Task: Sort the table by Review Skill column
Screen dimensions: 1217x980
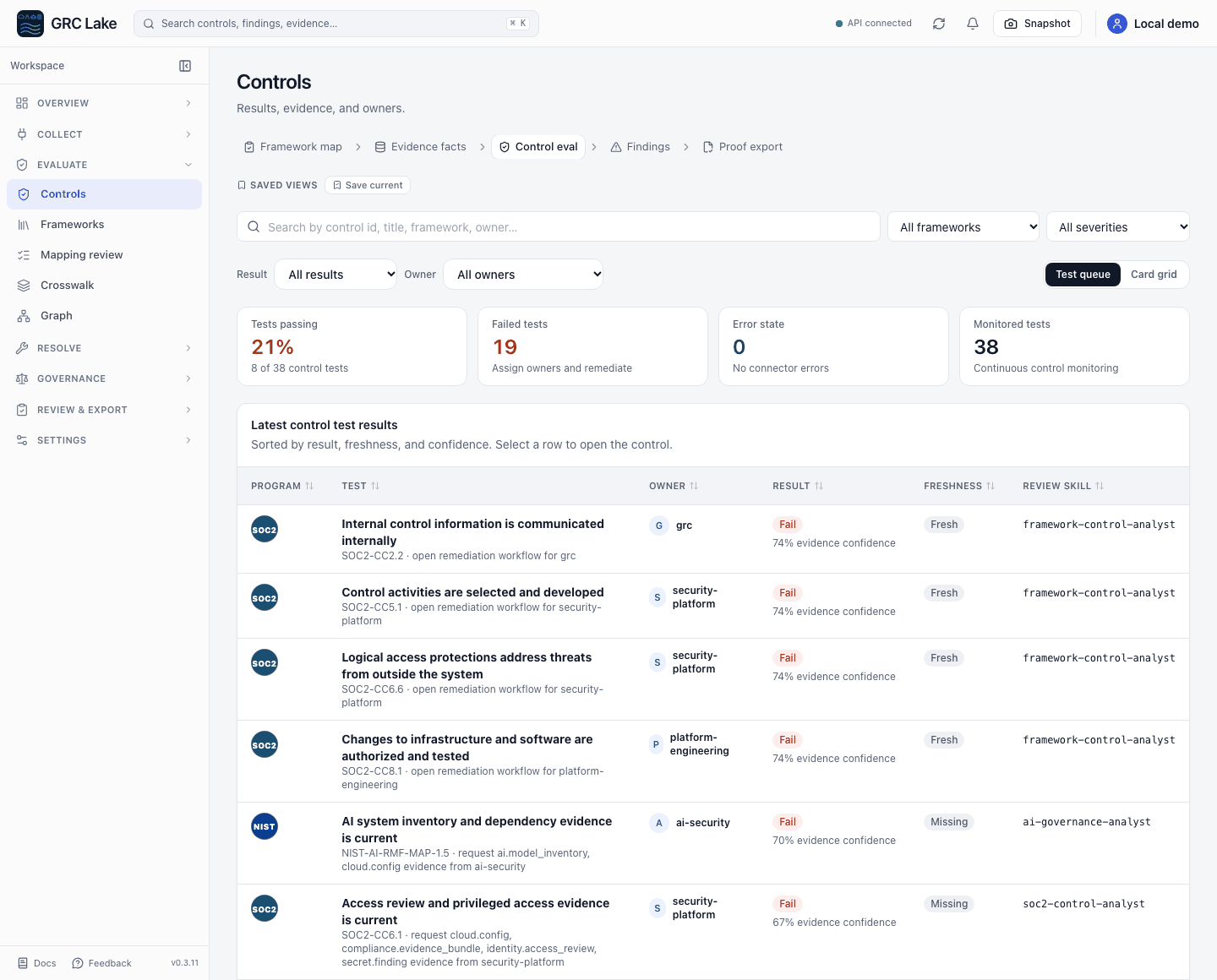Action: 1063,486
